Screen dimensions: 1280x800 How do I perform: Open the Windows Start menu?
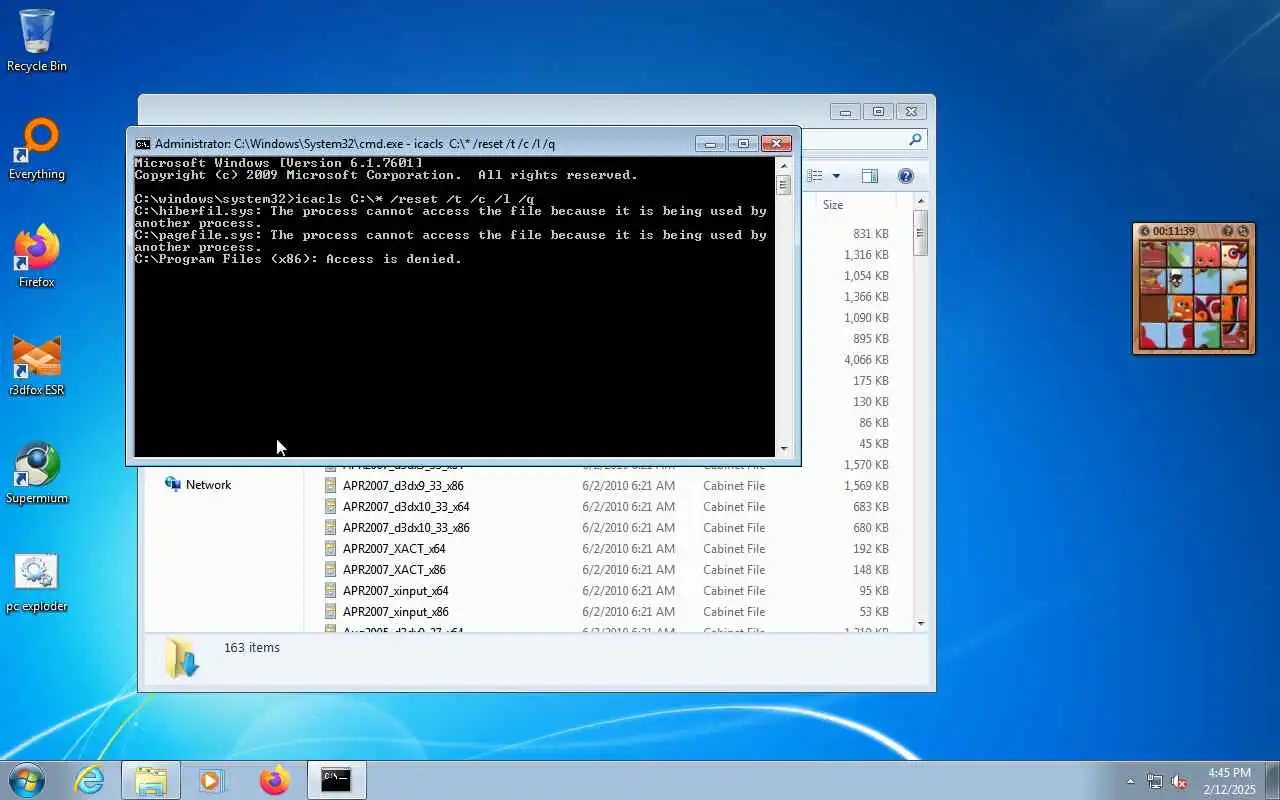pyautogui.click(x=27, y=780)
